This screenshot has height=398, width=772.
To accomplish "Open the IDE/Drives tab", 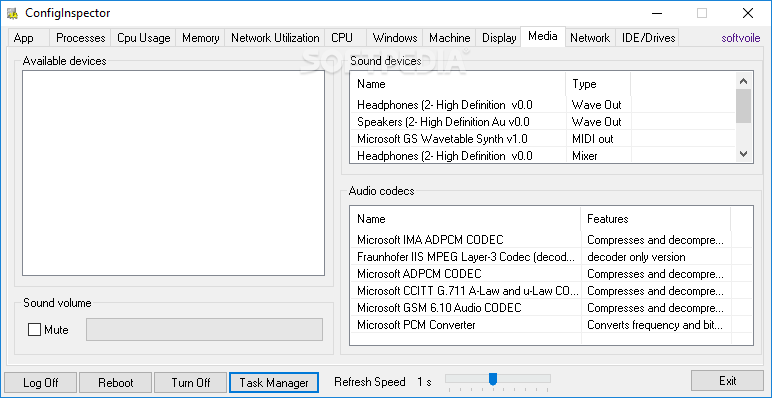I will pos(647,38).
